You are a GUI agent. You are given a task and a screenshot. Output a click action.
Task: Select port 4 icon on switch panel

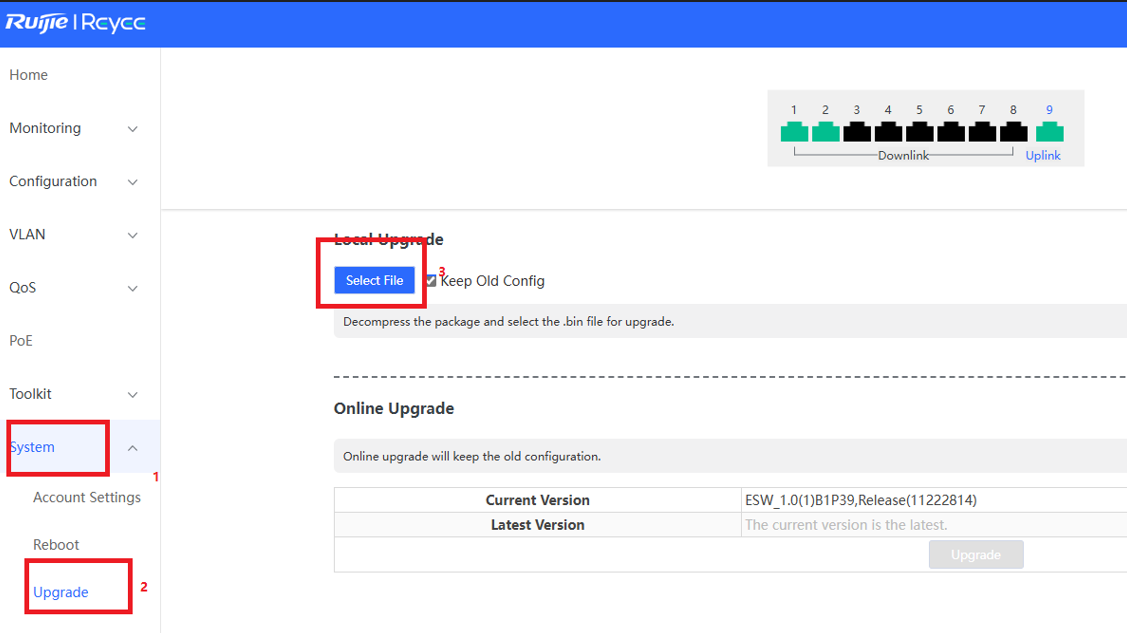tap(888, 131)
